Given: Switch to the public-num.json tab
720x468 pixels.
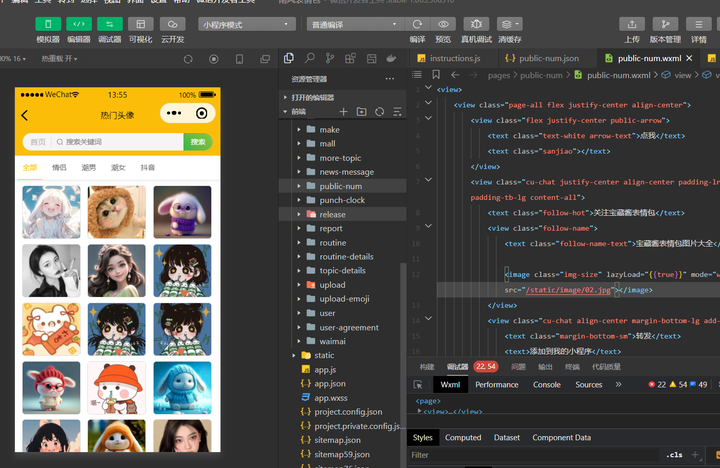Looking at the screenshot, I should pos(546,59).
